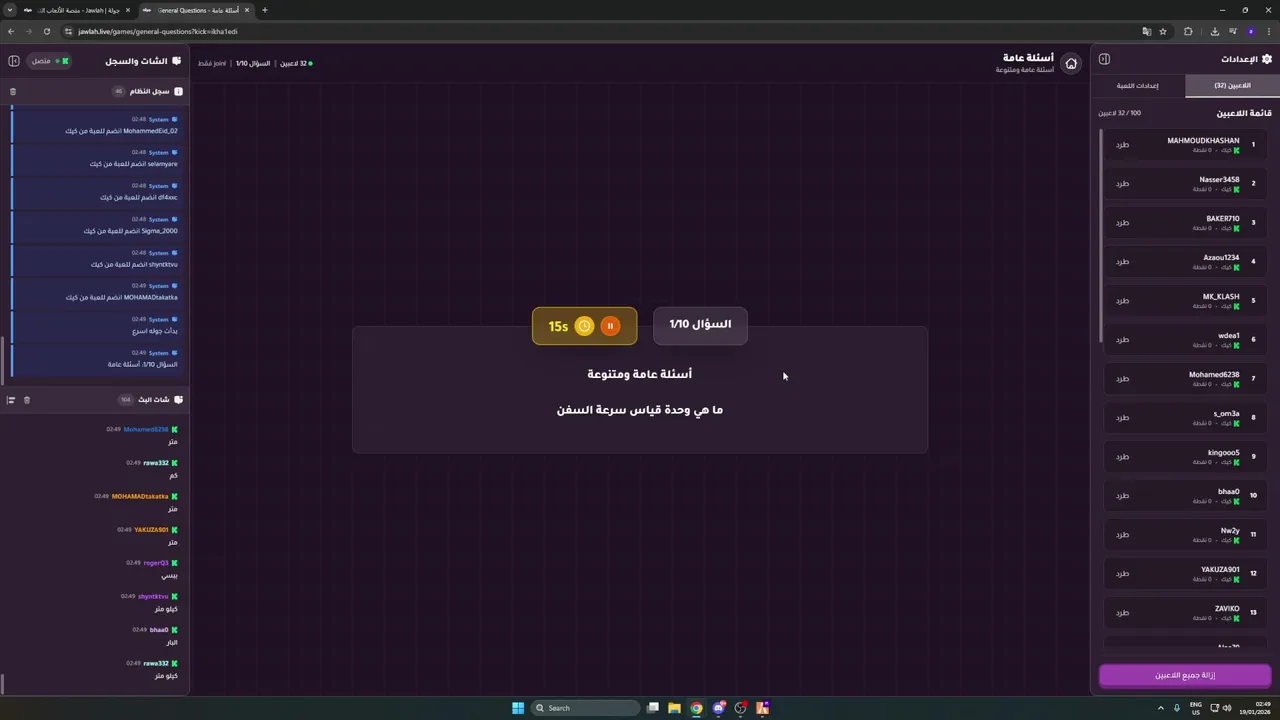
Task: Select the General Questions browser tab
Action: (196, 10)
